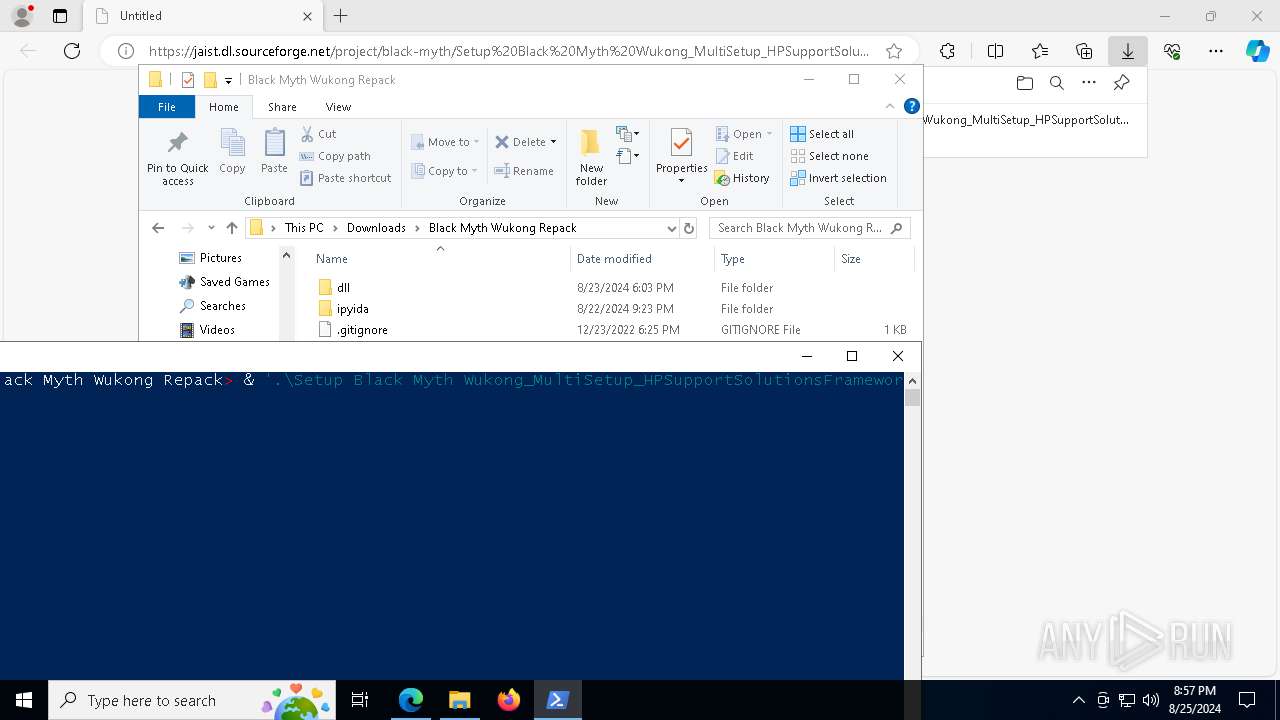Open a new Edge tab
Screen dimensions: 1280x720
(x=341, y=16)
